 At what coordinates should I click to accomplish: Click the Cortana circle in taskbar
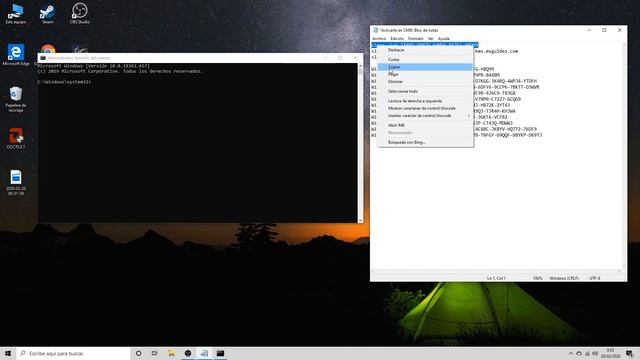[138, 353]
